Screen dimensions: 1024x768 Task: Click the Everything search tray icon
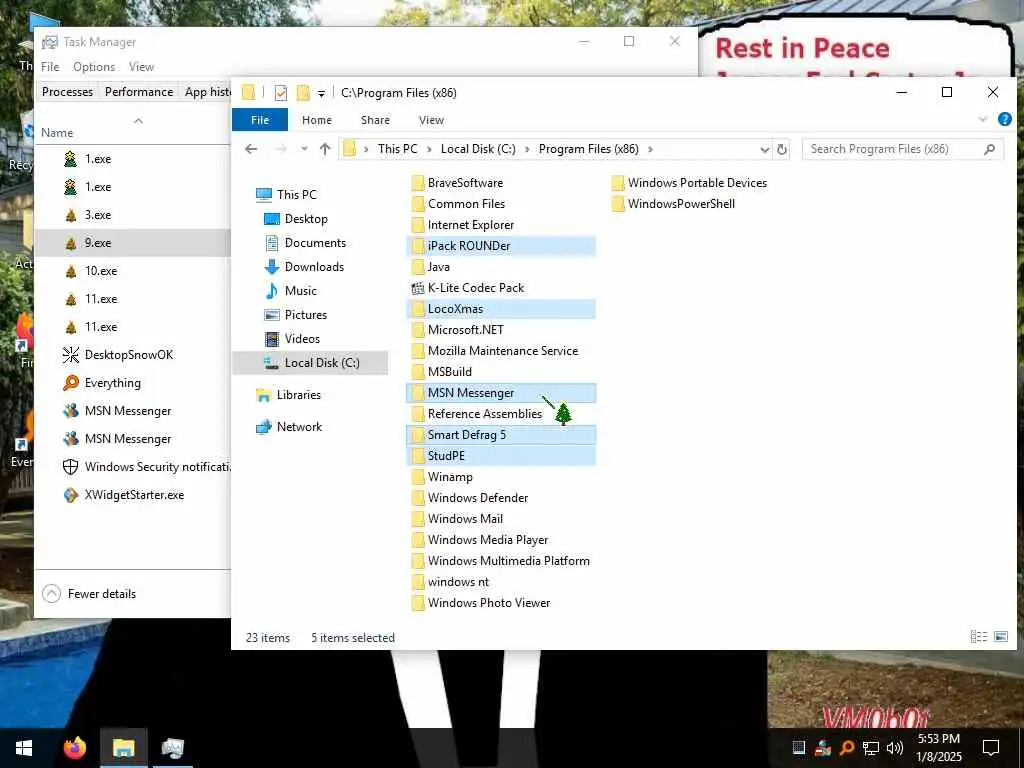coord(847,748)
